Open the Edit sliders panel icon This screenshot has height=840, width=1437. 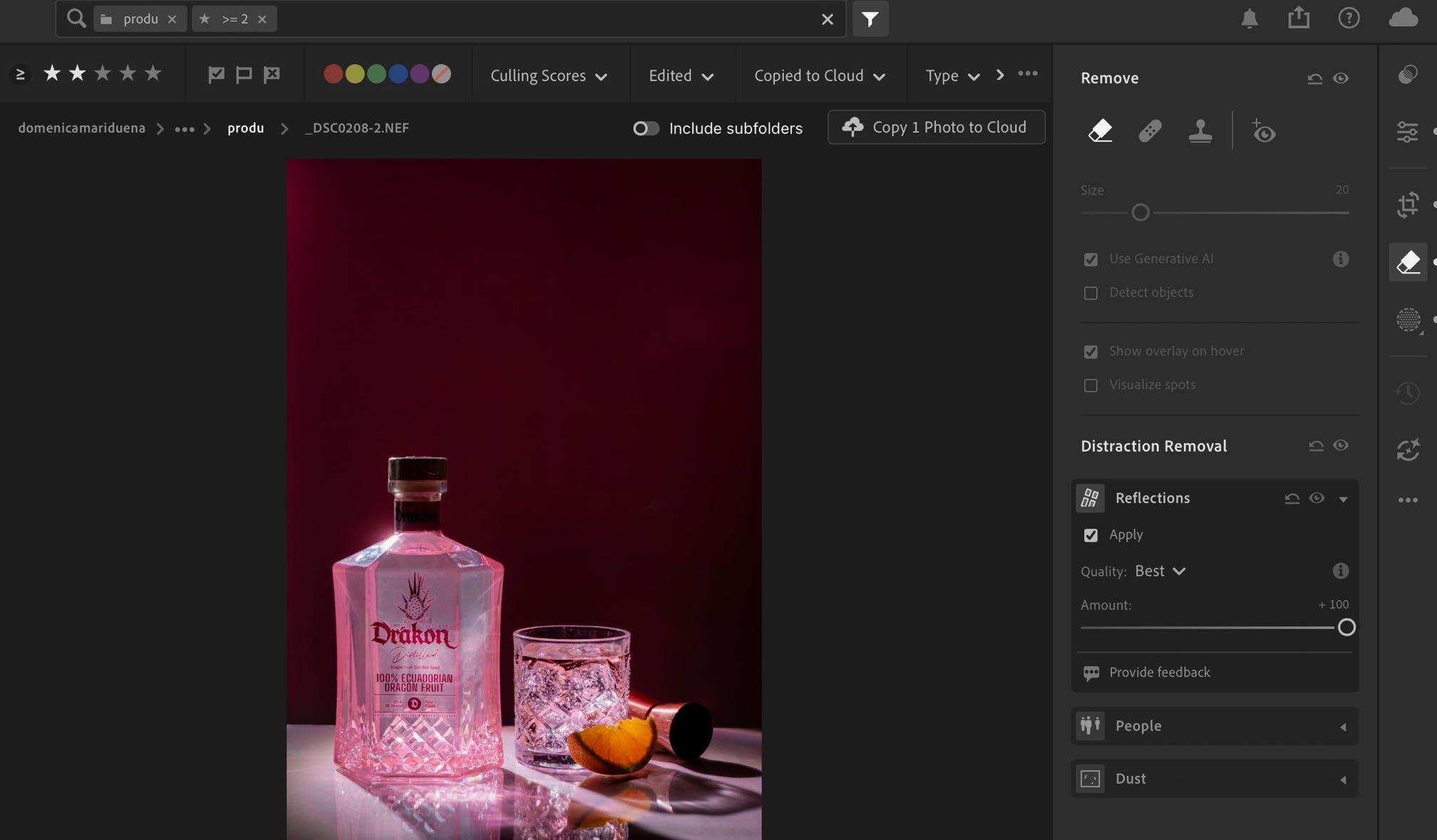point(1407,132)
